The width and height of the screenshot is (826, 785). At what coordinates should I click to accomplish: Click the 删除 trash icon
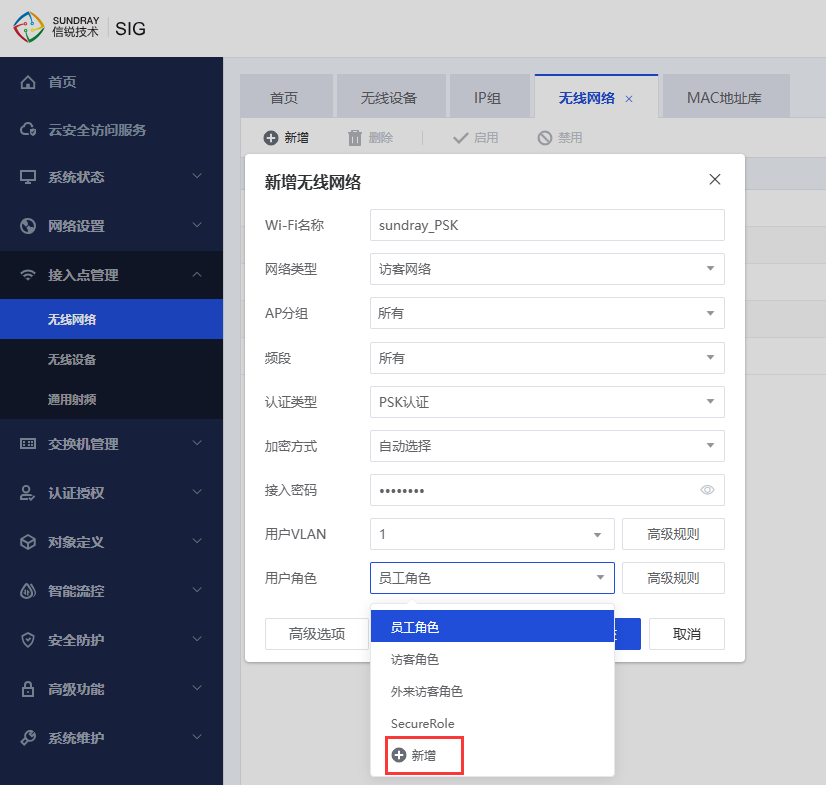[x=355, y=138]
